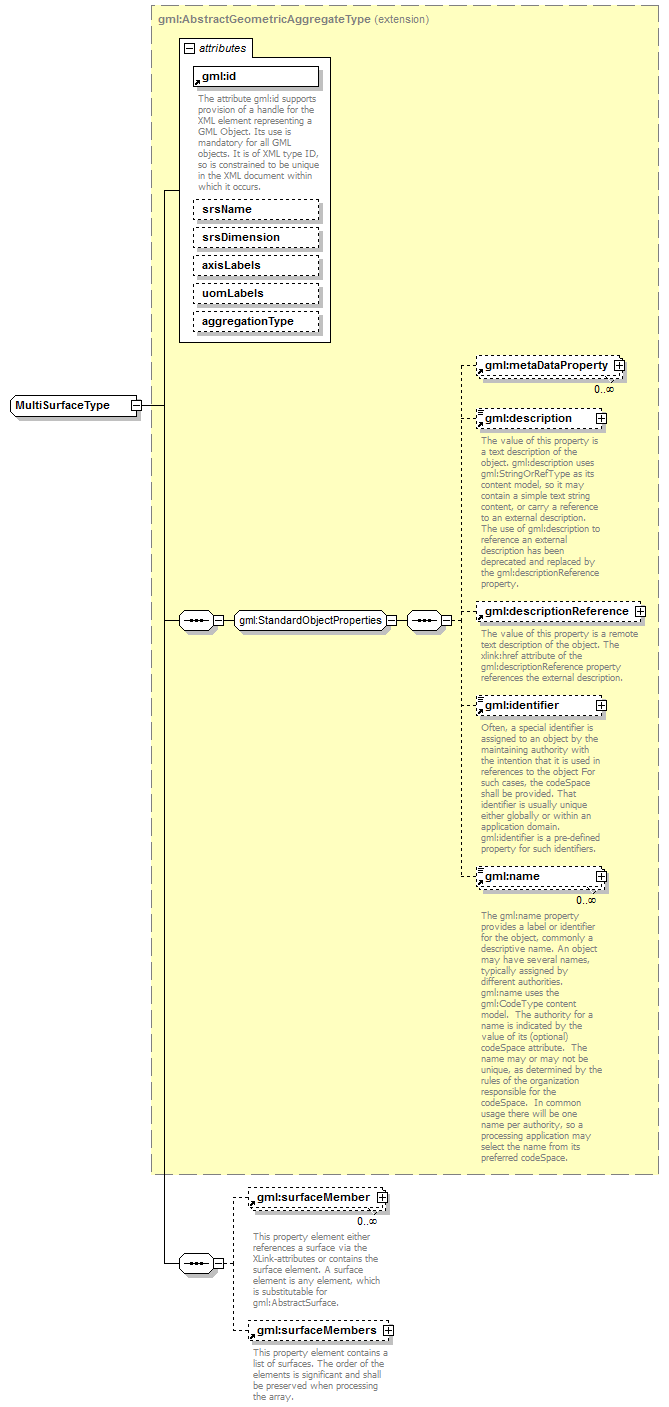The image size is (669, 1407).
Task: Collapse the MultiSurfaceType node
Action: tap(136, 405)
